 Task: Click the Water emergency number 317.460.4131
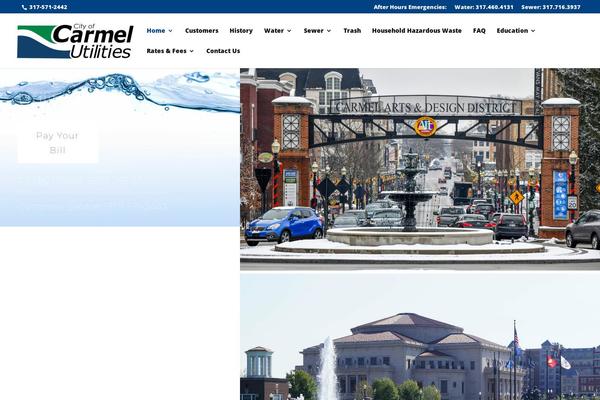tap(484, 7)
